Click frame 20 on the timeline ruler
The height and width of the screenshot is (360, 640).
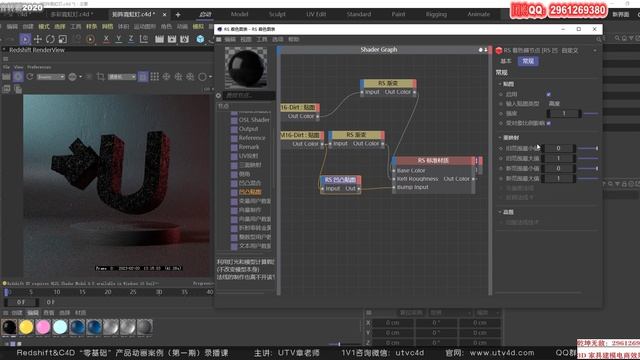[x=108, y=292]
